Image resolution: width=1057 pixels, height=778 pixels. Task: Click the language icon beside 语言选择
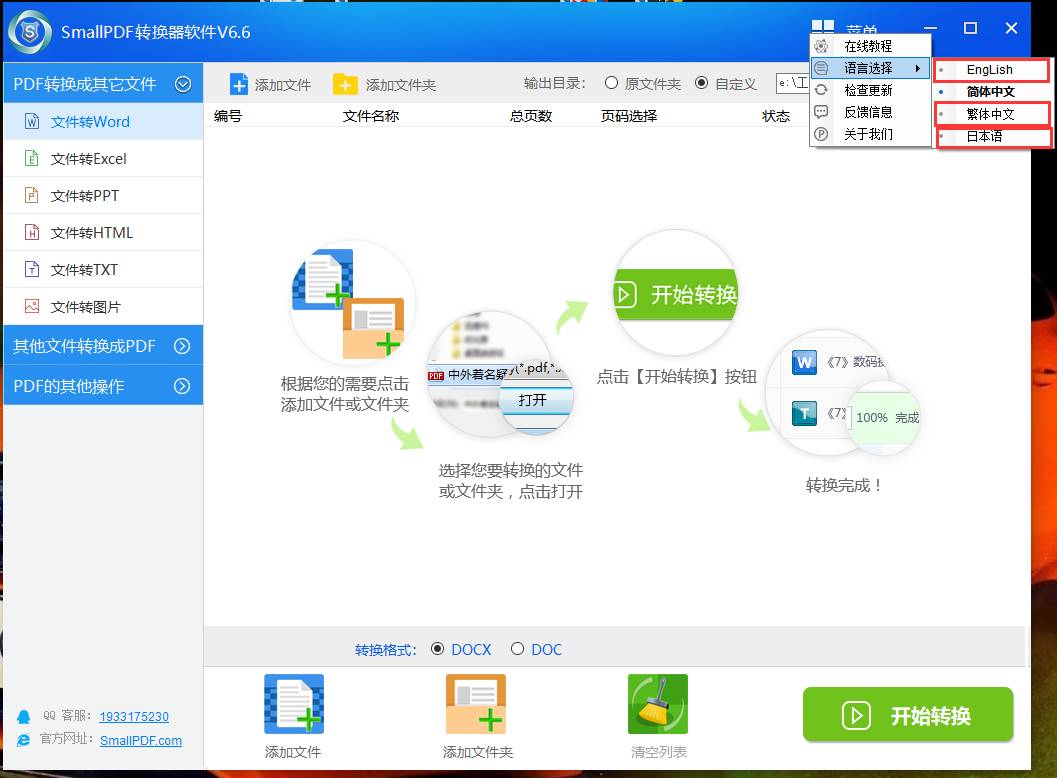[821, 68]
